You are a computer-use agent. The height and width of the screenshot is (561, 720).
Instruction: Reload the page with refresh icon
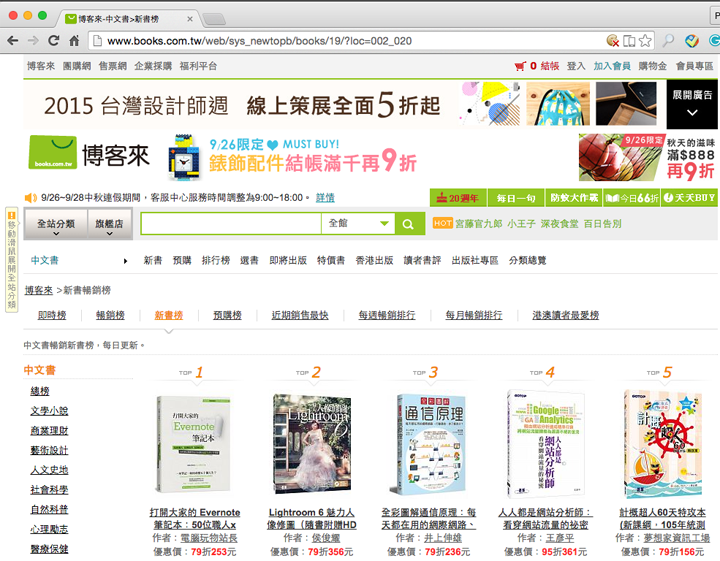53,41
